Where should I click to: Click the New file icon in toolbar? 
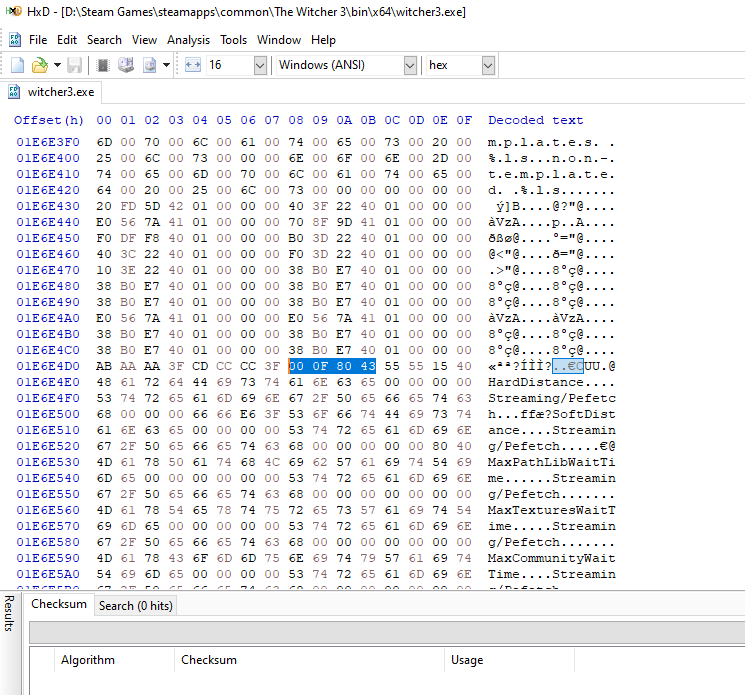pos(17,65)
